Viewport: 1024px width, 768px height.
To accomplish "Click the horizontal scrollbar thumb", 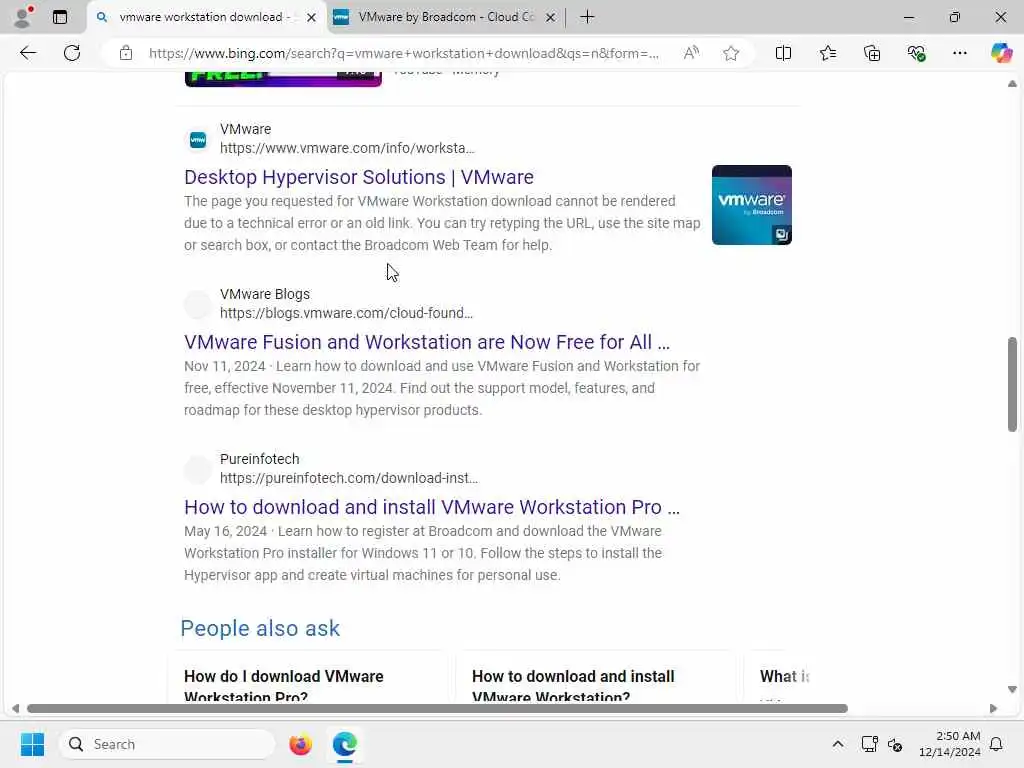I will 437,709.
